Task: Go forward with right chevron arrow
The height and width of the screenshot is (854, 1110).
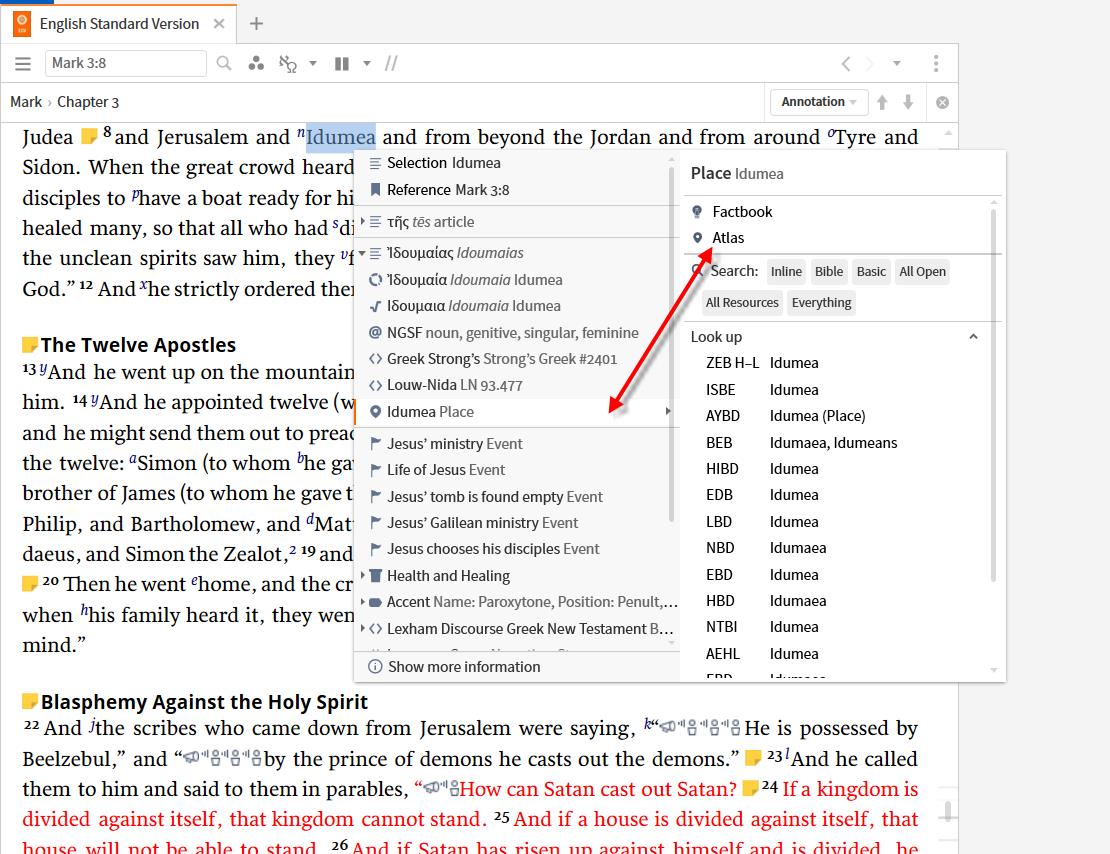Action: point(870,64)
